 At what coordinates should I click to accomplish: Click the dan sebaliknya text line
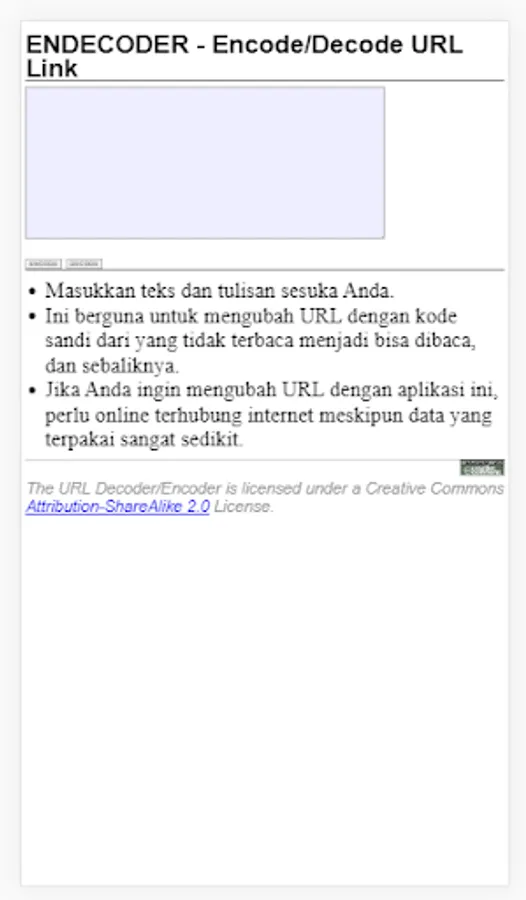point(113,366)
